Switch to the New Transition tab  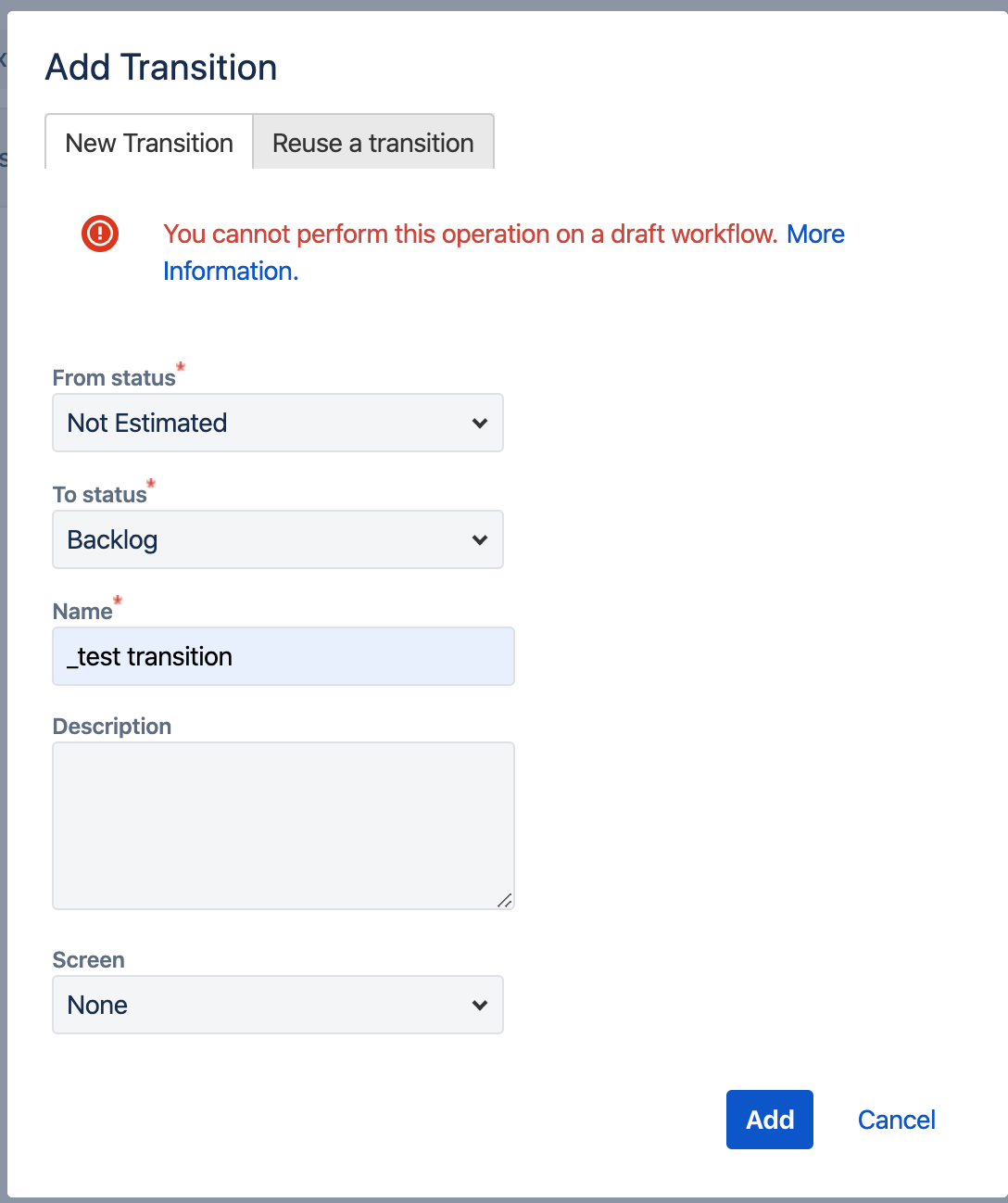tap(149, 143)
